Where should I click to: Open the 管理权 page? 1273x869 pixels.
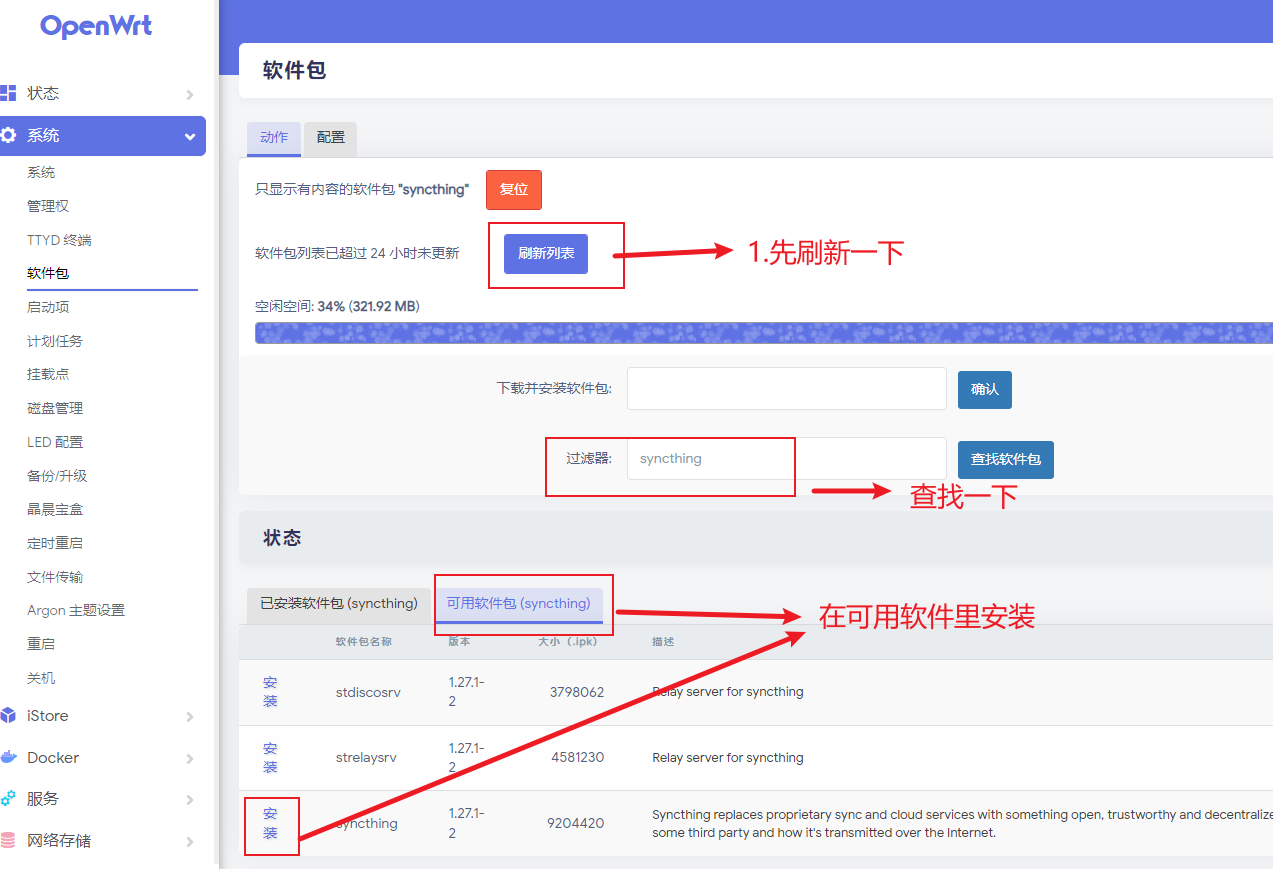(48, 206)
